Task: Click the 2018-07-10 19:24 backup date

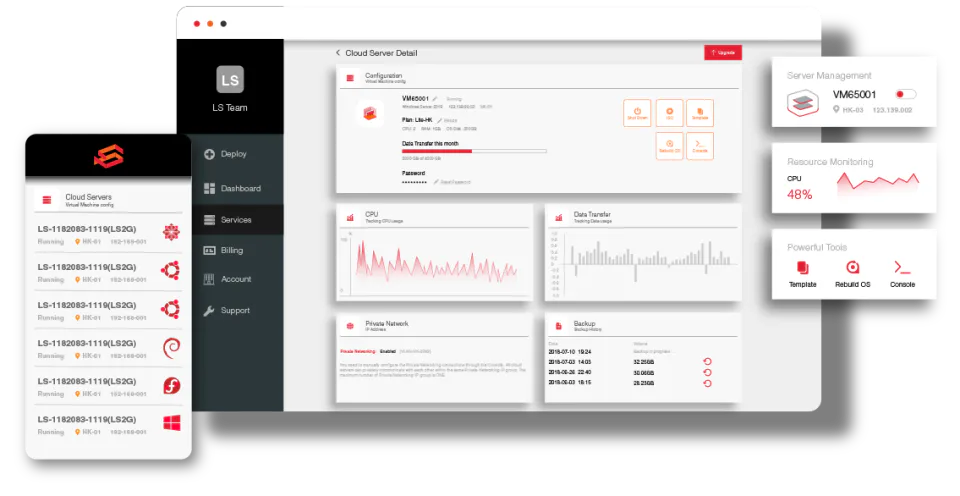Action: pos(569,352)
